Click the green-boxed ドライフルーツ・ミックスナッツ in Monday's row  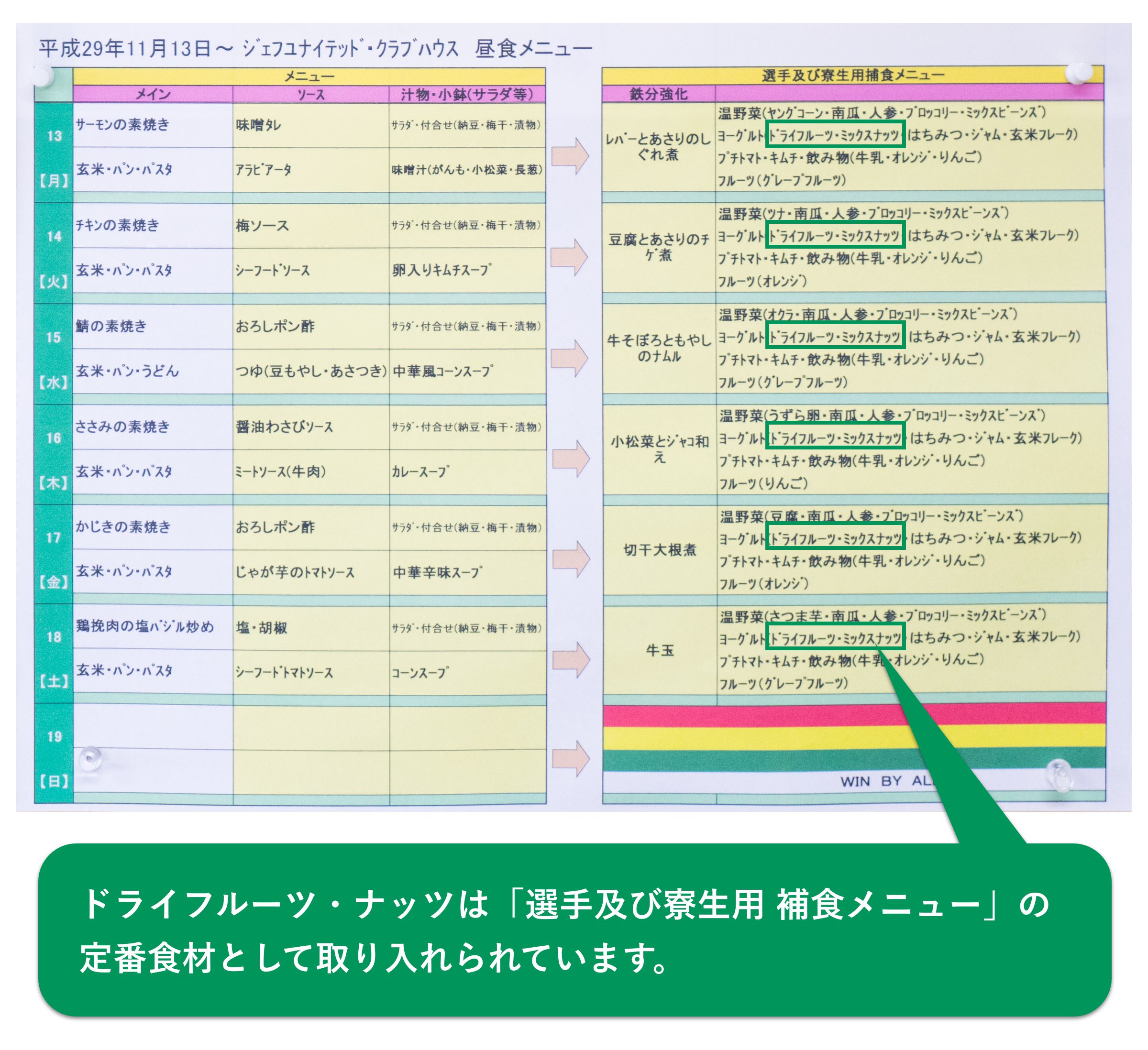pos(835,135)
